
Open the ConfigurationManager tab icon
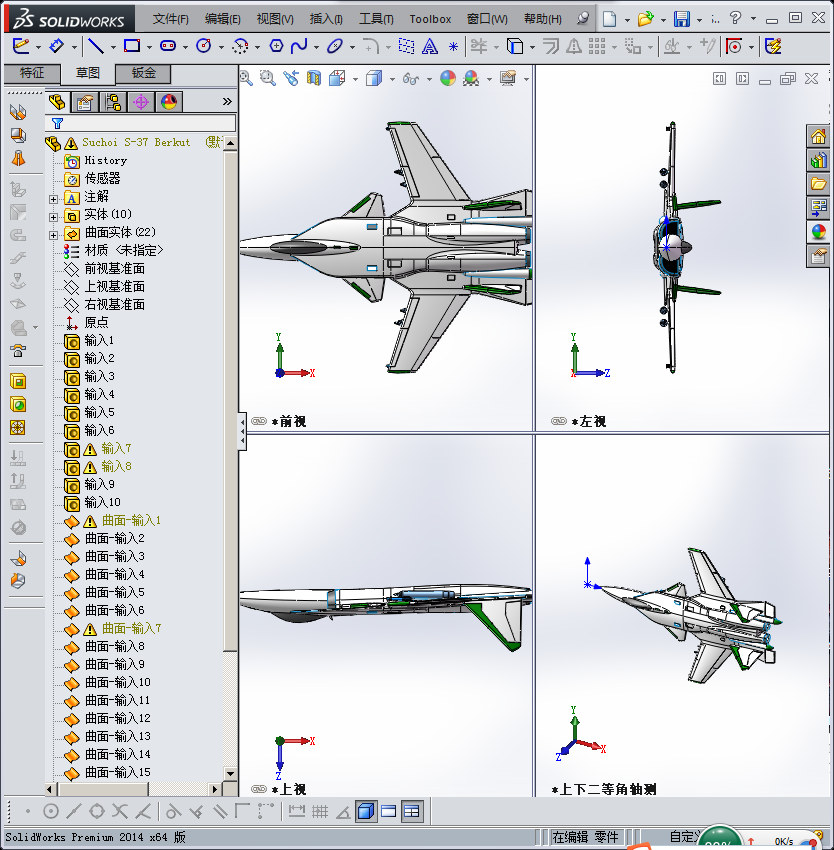point(113,102)
